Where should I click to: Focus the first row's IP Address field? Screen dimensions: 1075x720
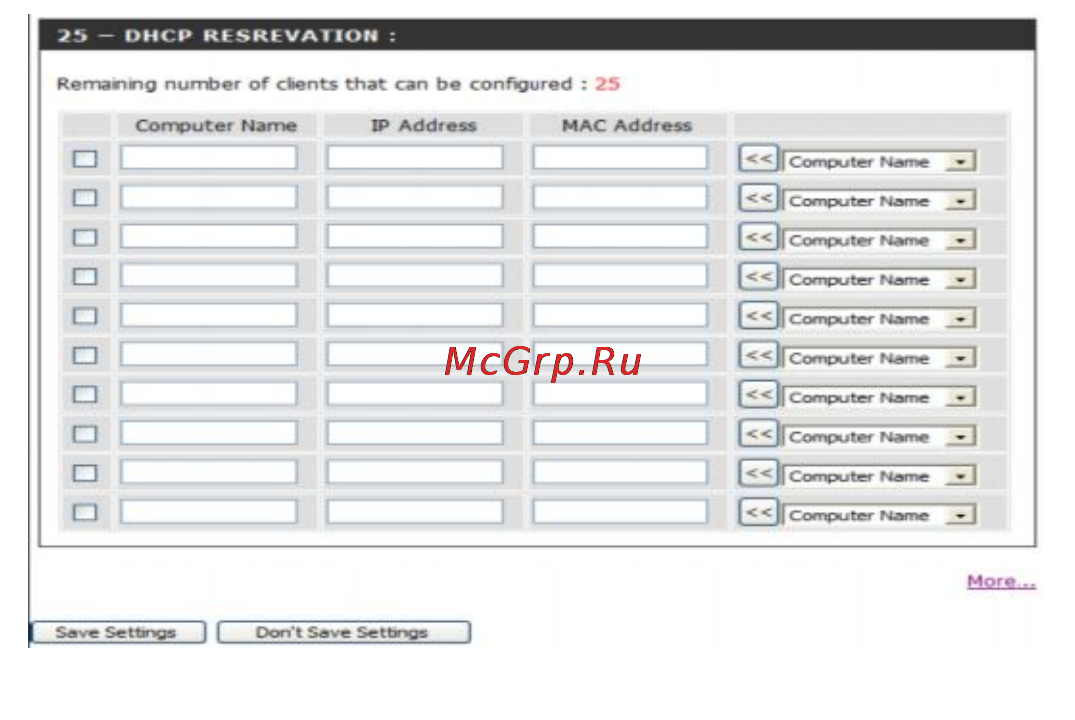pyautogui.click(x=415, y=157)
